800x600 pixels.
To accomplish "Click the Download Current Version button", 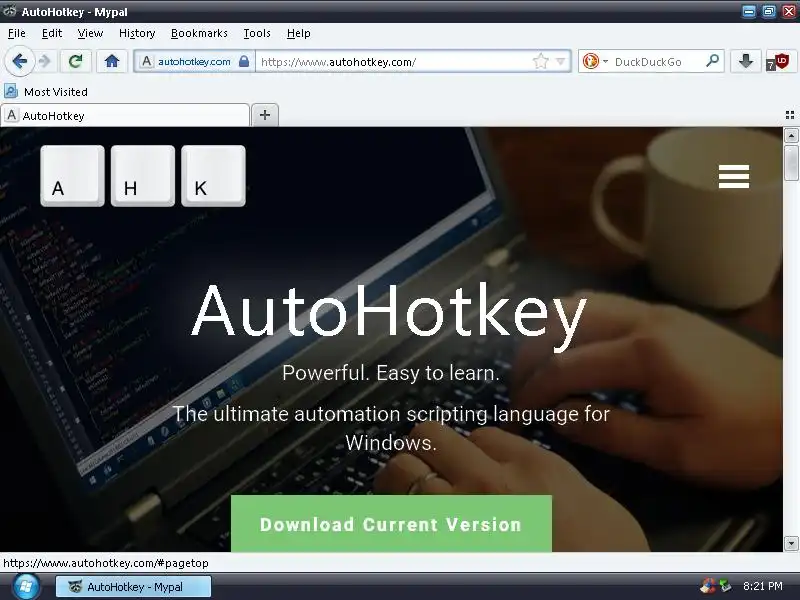I will point(391,523).
